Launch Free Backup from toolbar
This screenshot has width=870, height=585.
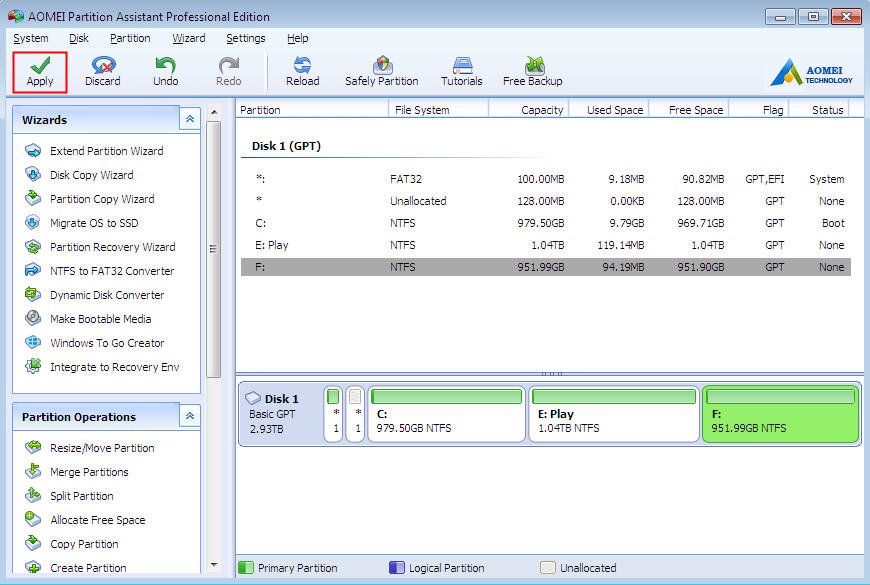point(533,72)
